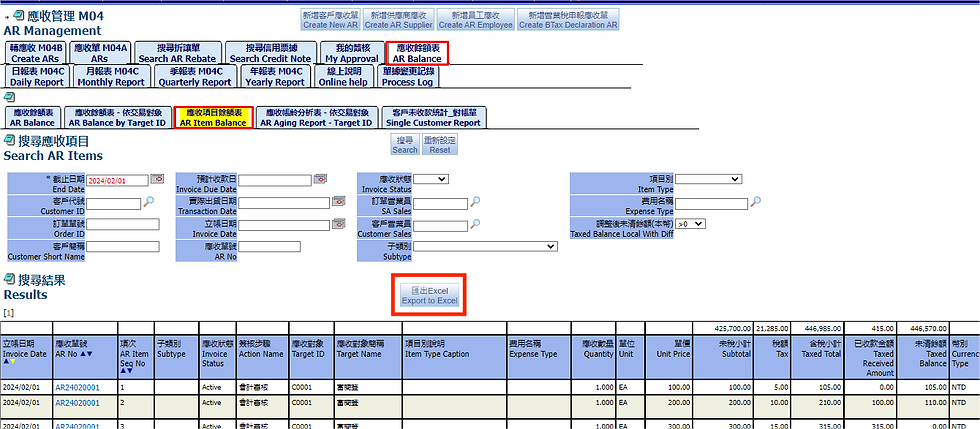
Task: Click the Search button
Action: tap(405, 145)
